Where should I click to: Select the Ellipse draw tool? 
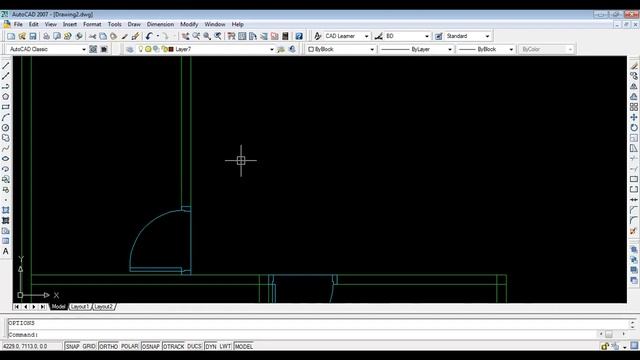click(6, 158)
